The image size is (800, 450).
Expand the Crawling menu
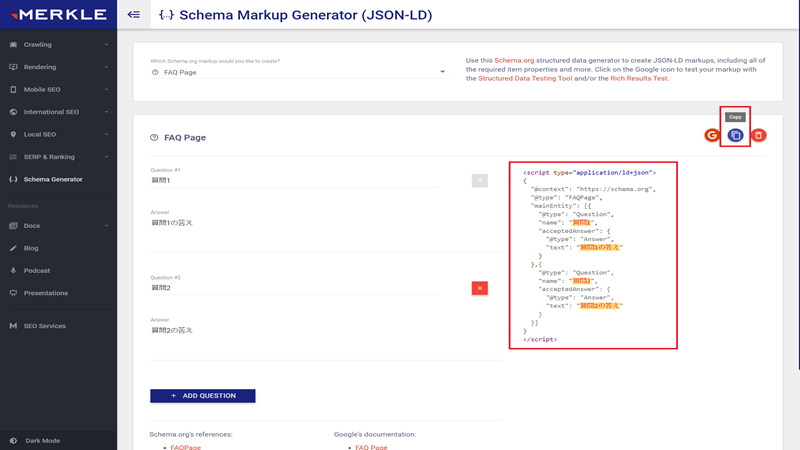(106, 44)
